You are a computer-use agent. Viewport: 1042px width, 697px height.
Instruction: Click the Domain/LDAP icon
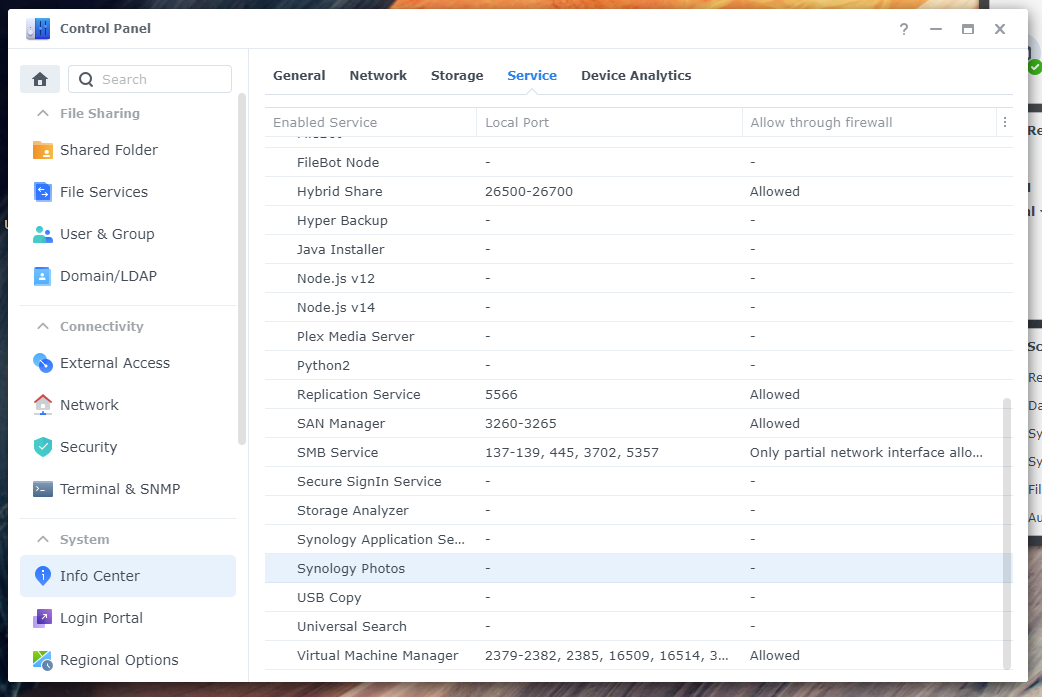[43, 276]
